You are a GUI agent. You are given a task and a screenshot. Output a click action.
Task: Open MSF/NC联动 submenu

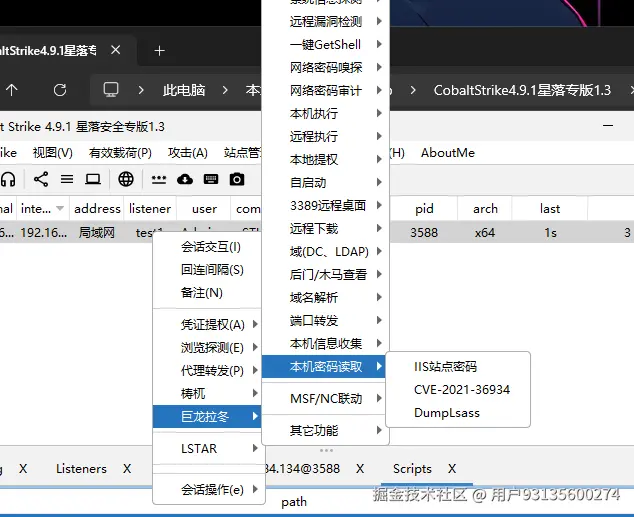(325, 399)
